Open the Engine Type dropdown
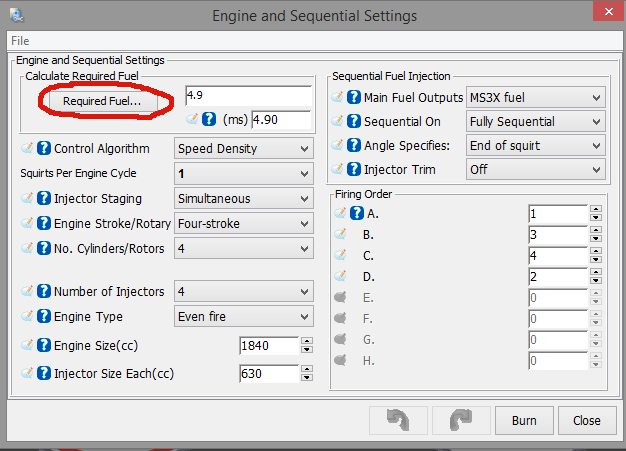626x451 pixels. pos(243,317)
